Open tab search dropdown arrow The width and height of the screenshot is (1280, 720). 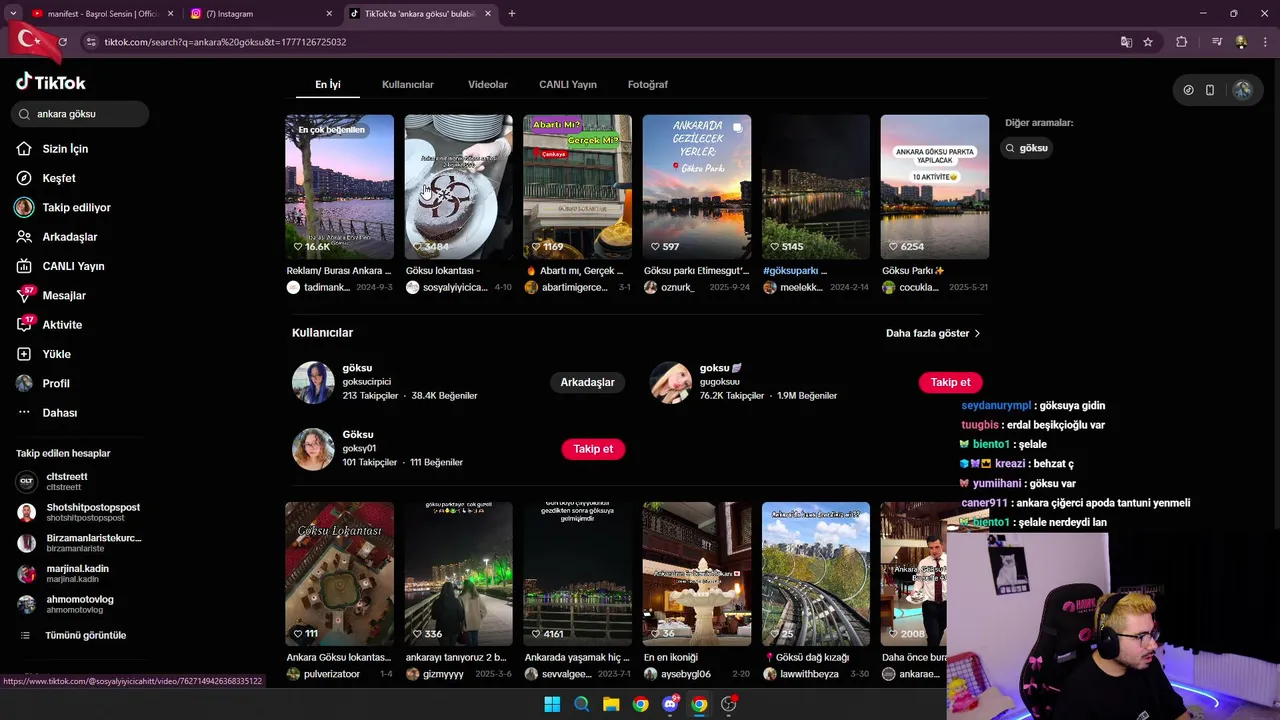(x=13, y=14)
